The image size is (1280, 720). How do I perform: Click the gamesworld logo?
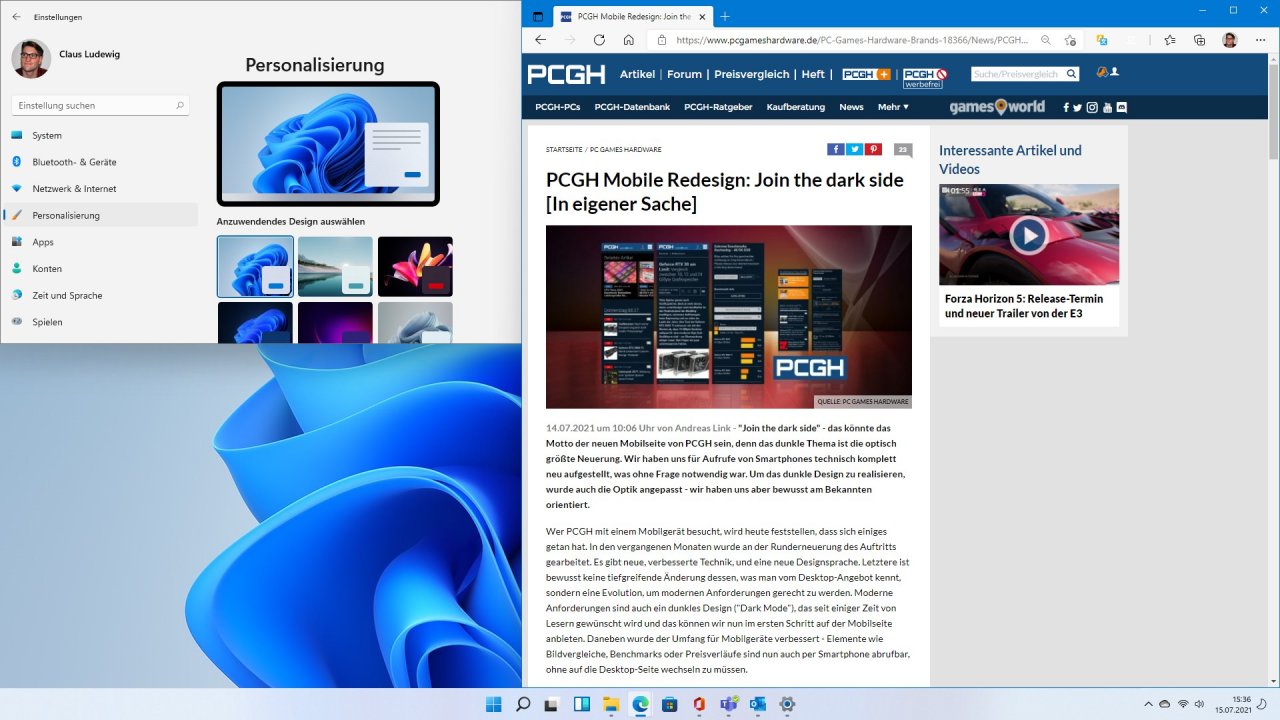[996, 107]
